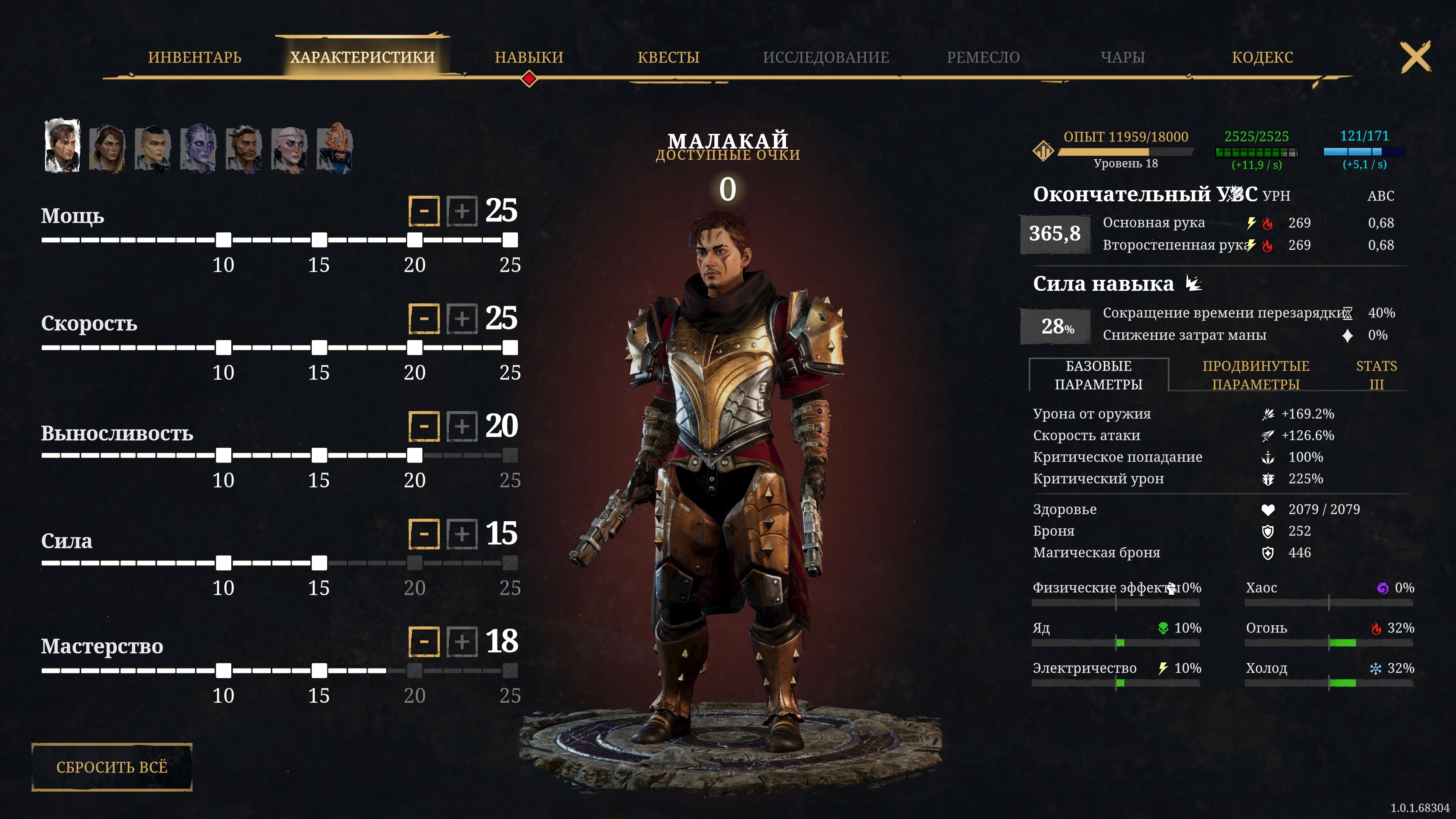
Task: Click the snowflake icon next to Холод
Action: tap(1376, 668)
